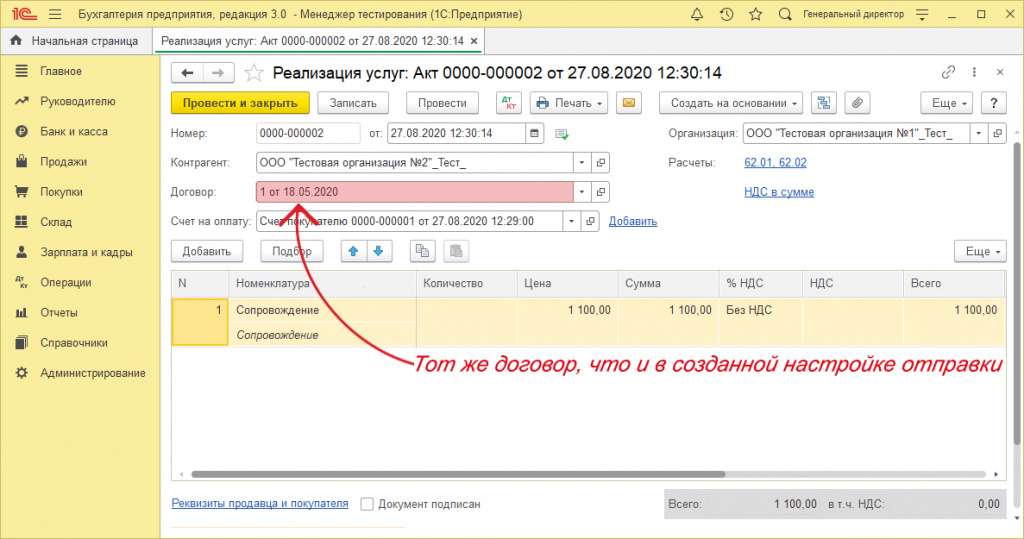
Task: Paste rows icon in table toolbar
Action: point(456,252)
